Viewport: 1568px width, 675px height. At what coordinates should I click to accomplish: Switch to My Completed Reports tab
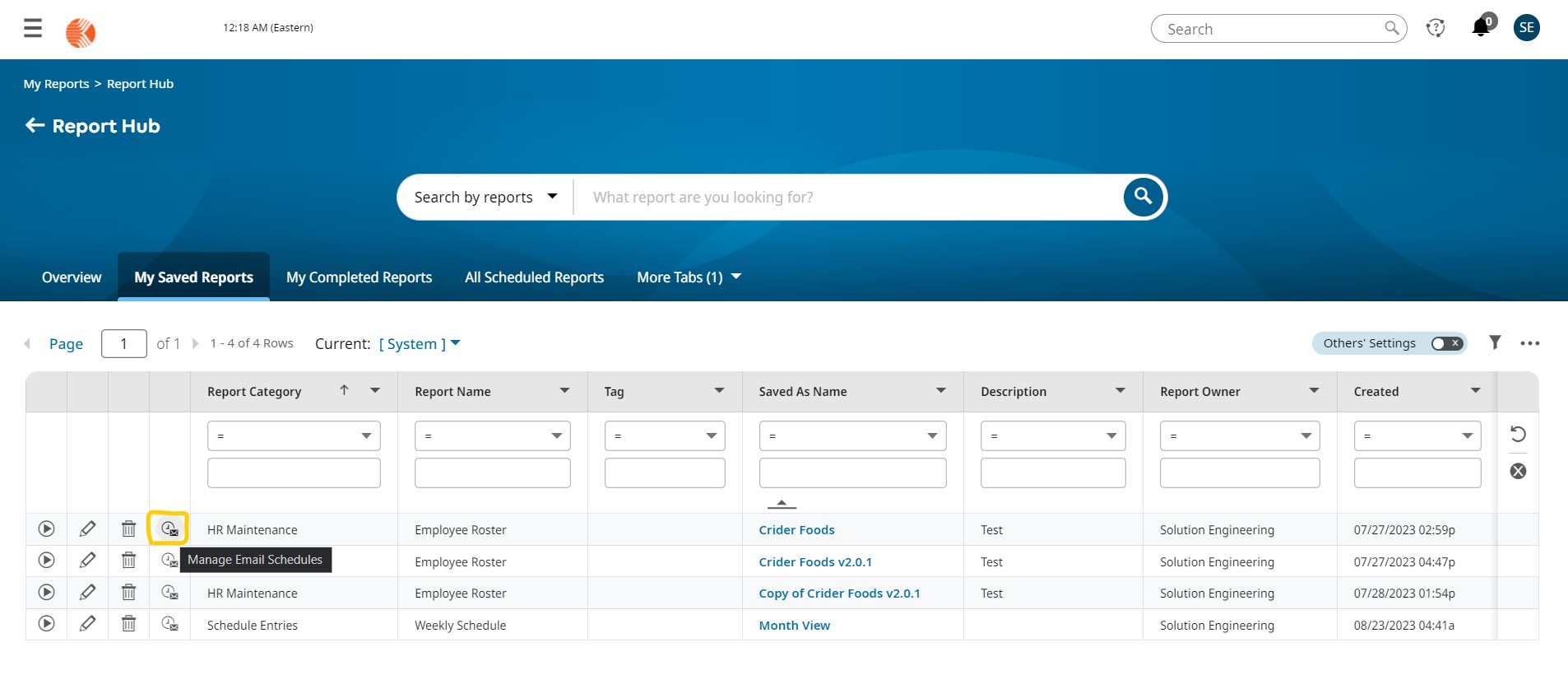[x=359, y=277]
